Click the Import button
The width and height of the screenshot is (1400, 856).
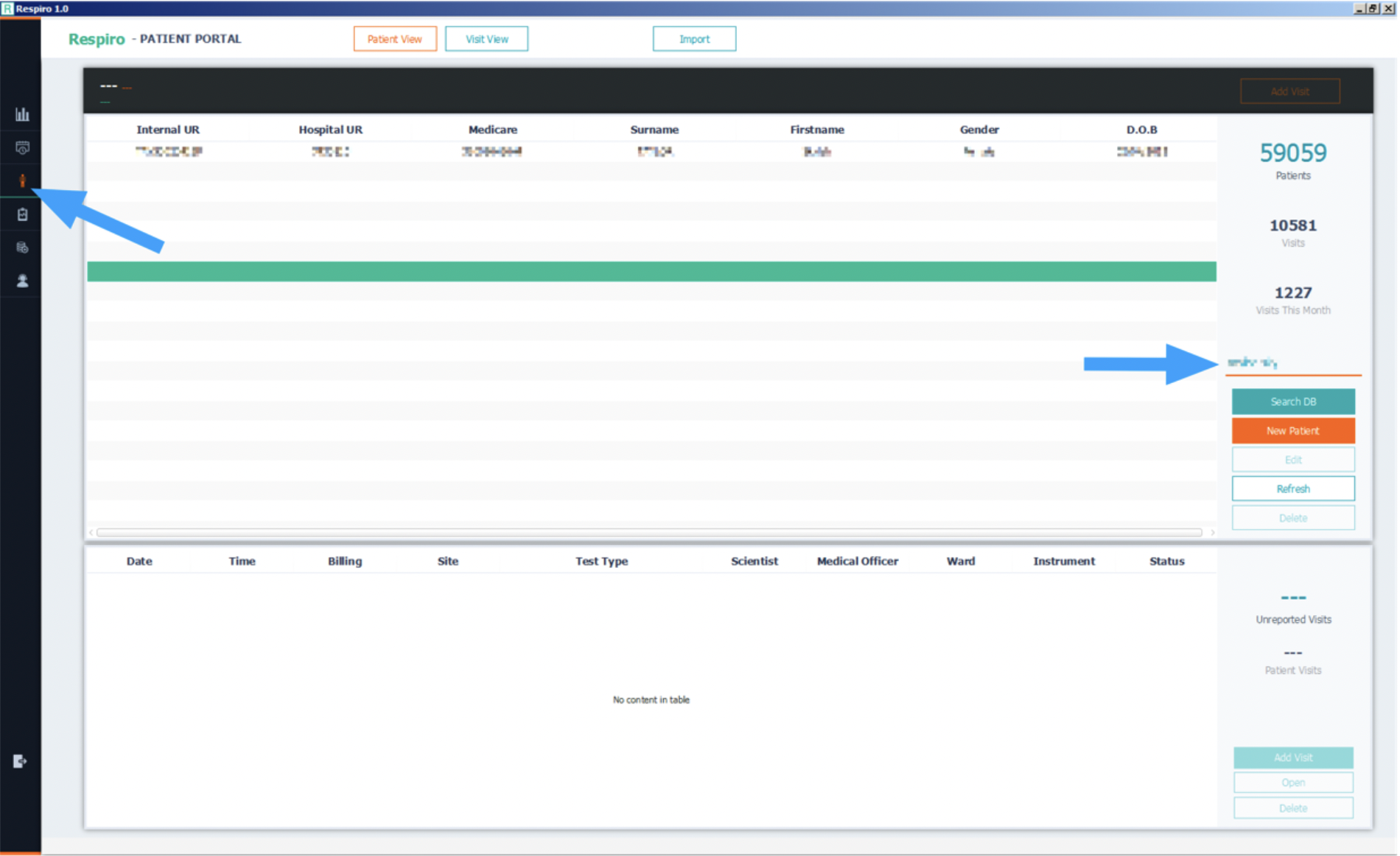[x=693, y=39]
